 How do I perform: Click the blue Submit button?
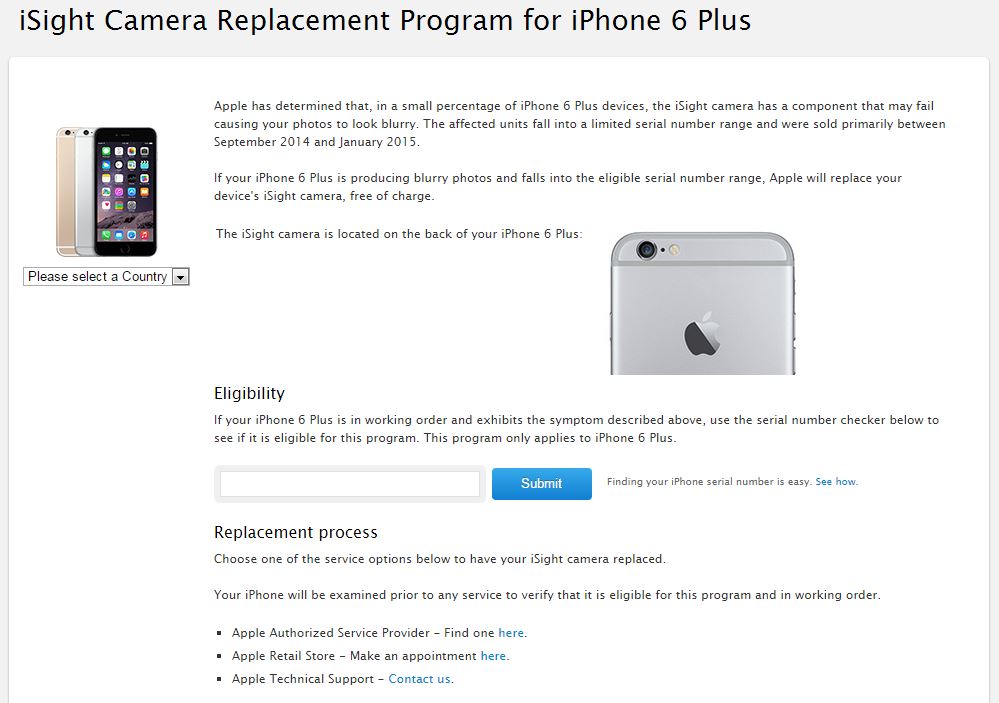(542, 484)
